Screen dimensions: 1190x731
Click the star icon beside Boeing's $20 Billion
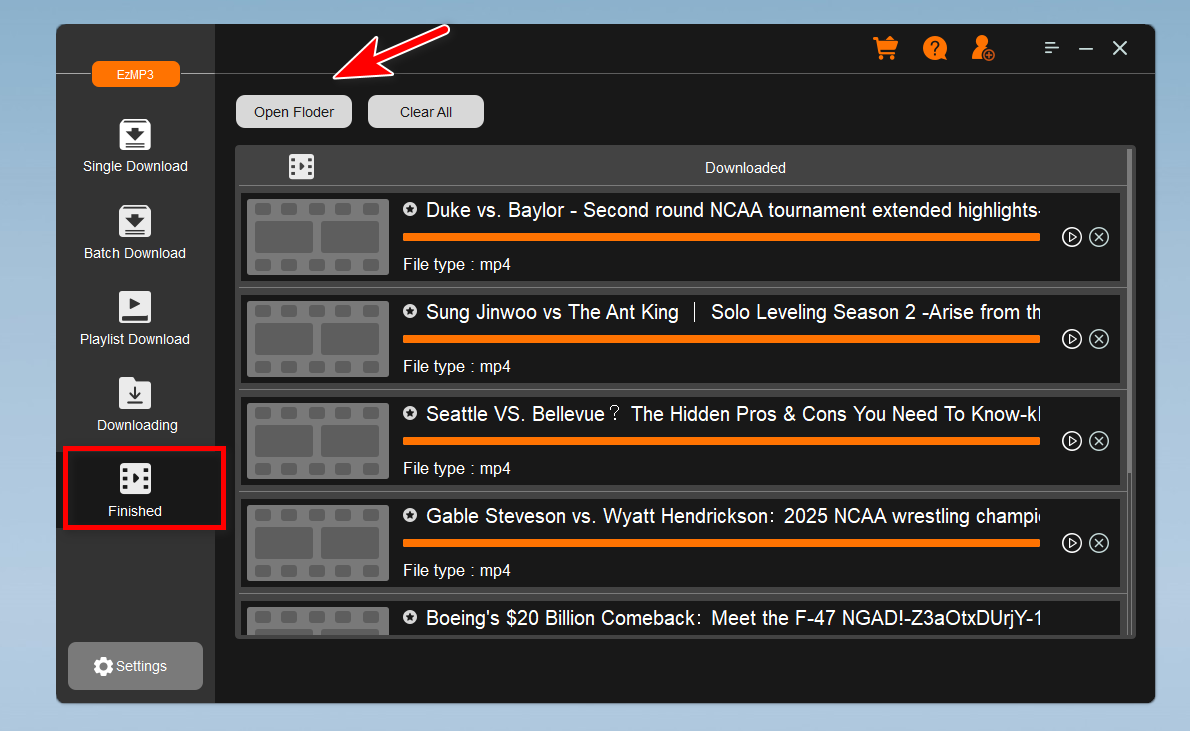pyautogui.click(x=410, y=617)
